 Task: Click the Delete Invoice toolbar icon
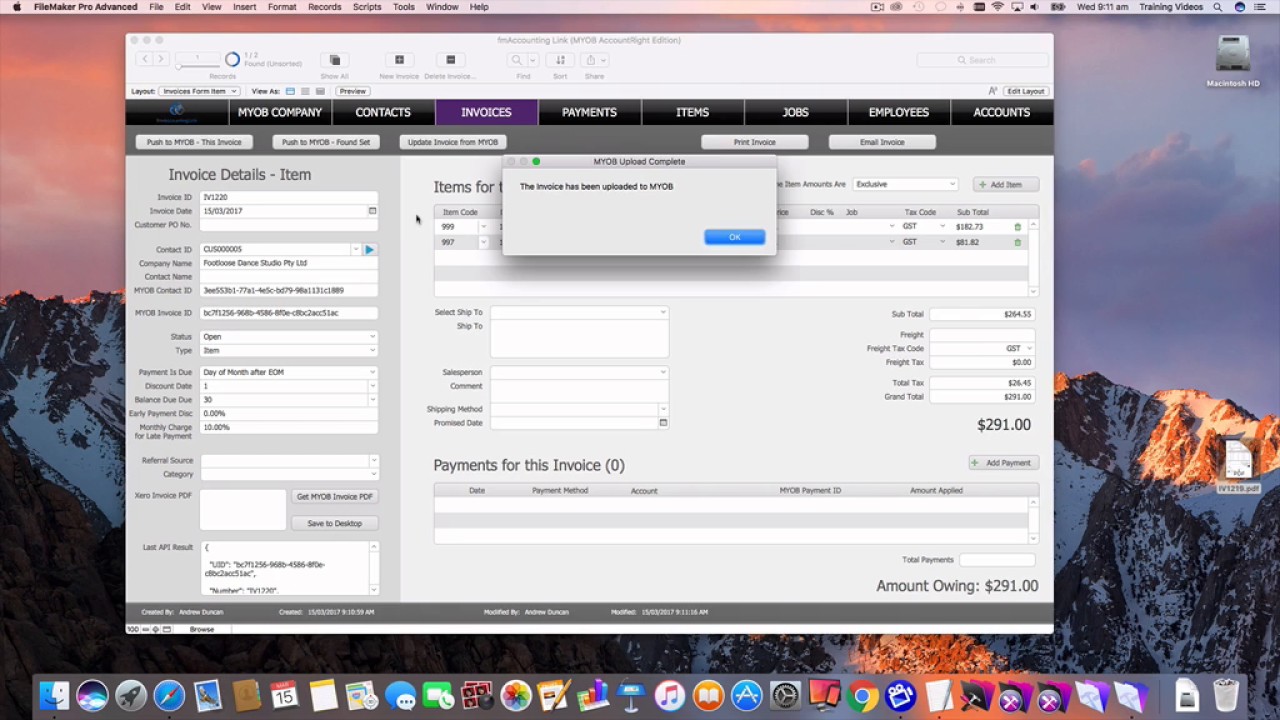click(x=450, y=60)
